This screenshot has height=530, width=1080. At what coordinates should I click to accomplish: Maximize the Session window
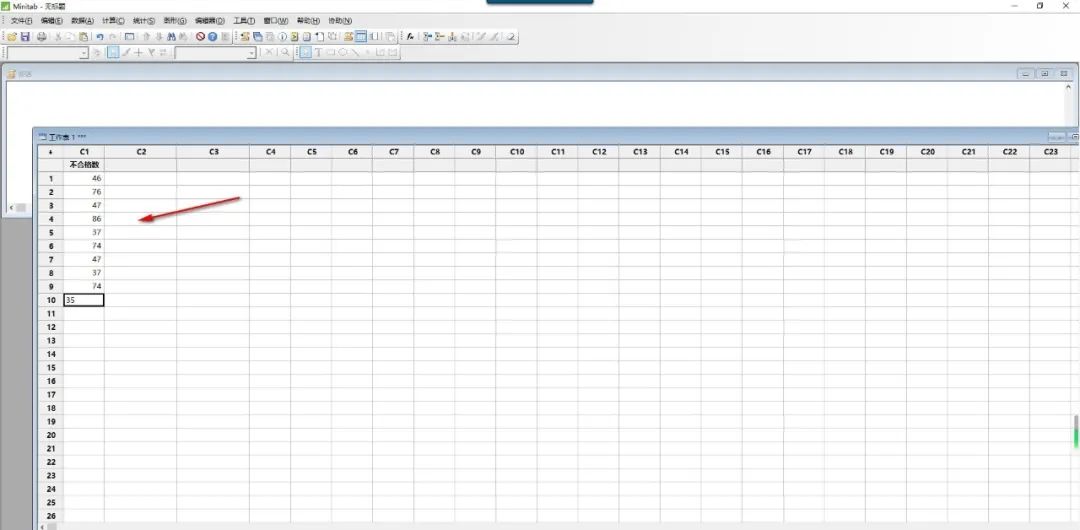click(x=1045, y=73)
